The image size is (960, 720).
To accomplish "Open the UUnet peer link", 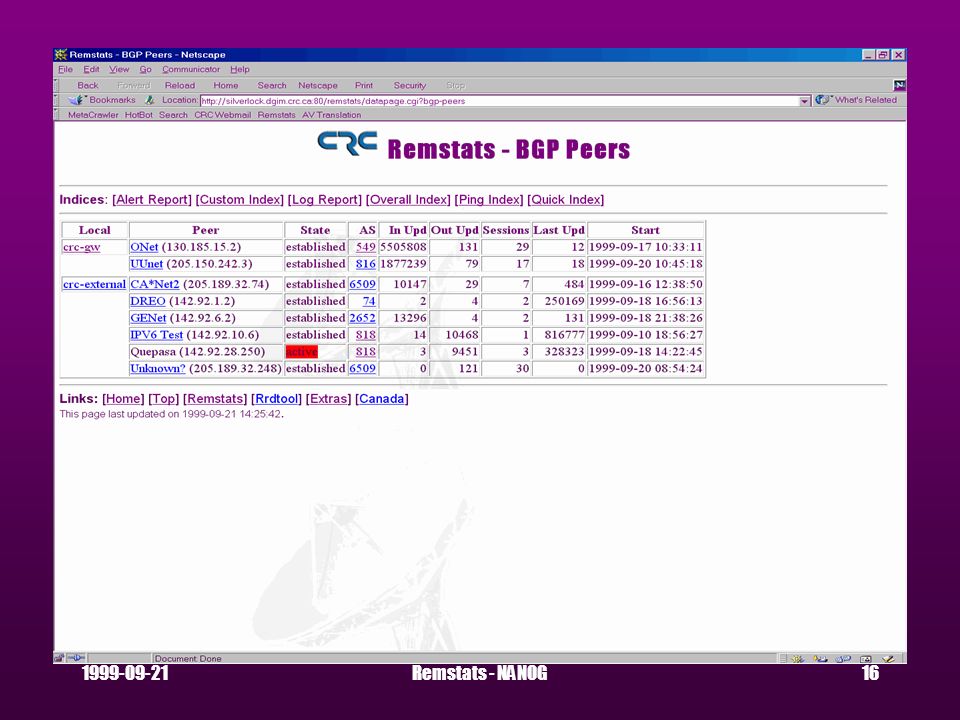I will pos(146,264).
